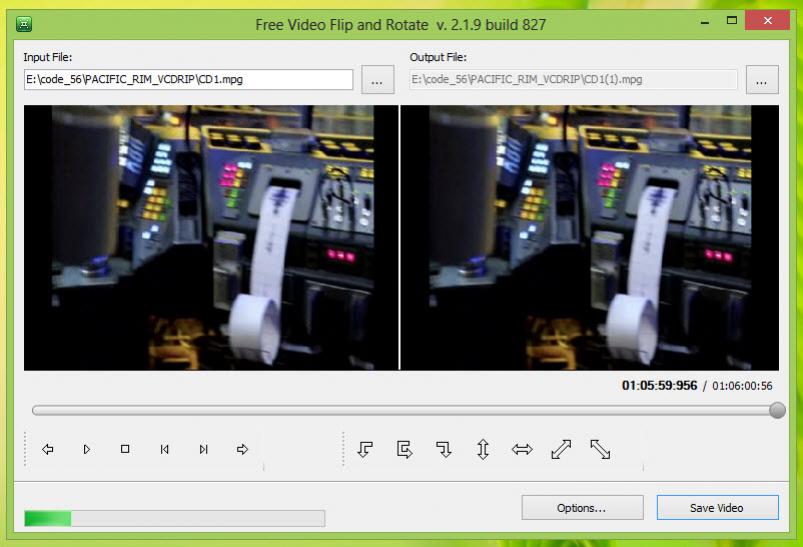Rotate video 90 degrees clockwise

[x=443, y=450]
